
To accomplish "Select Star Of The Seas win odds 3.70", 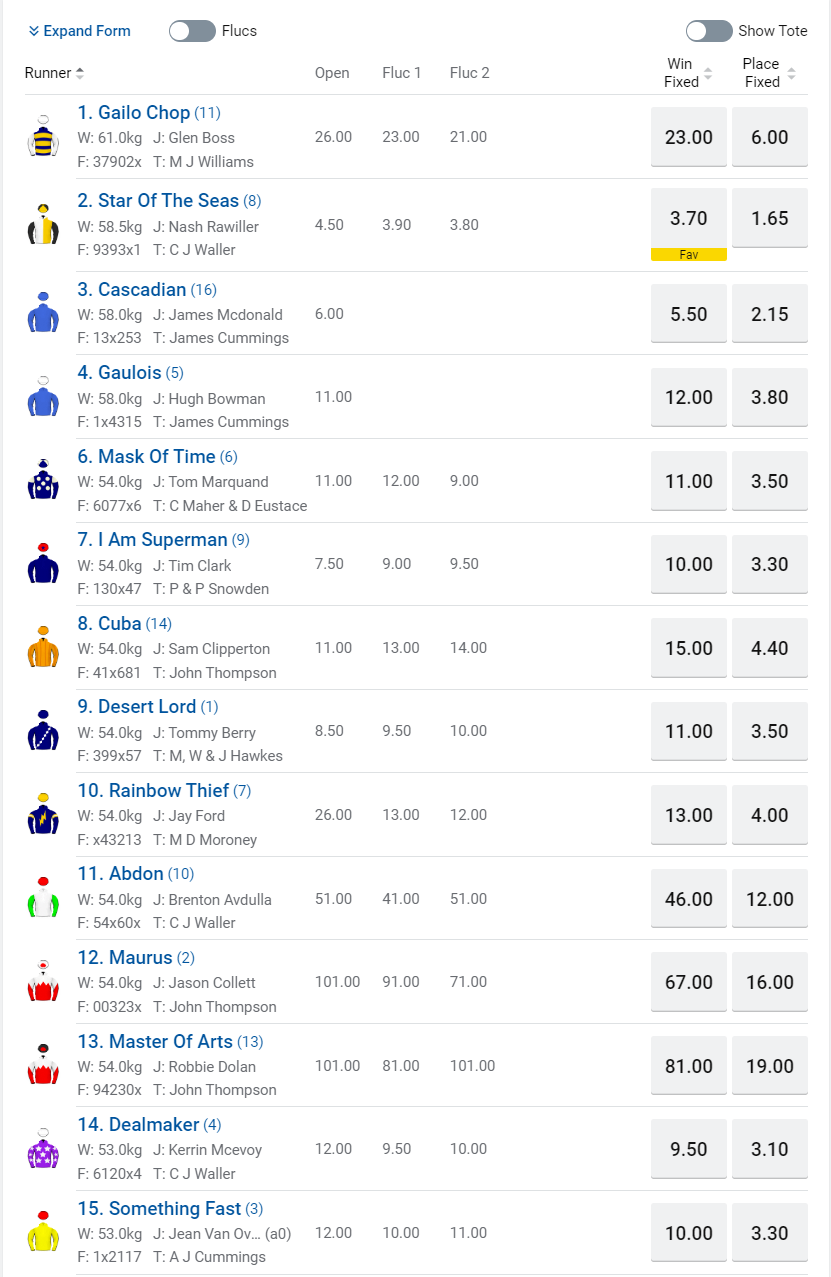I will click(x=689, y=218).
